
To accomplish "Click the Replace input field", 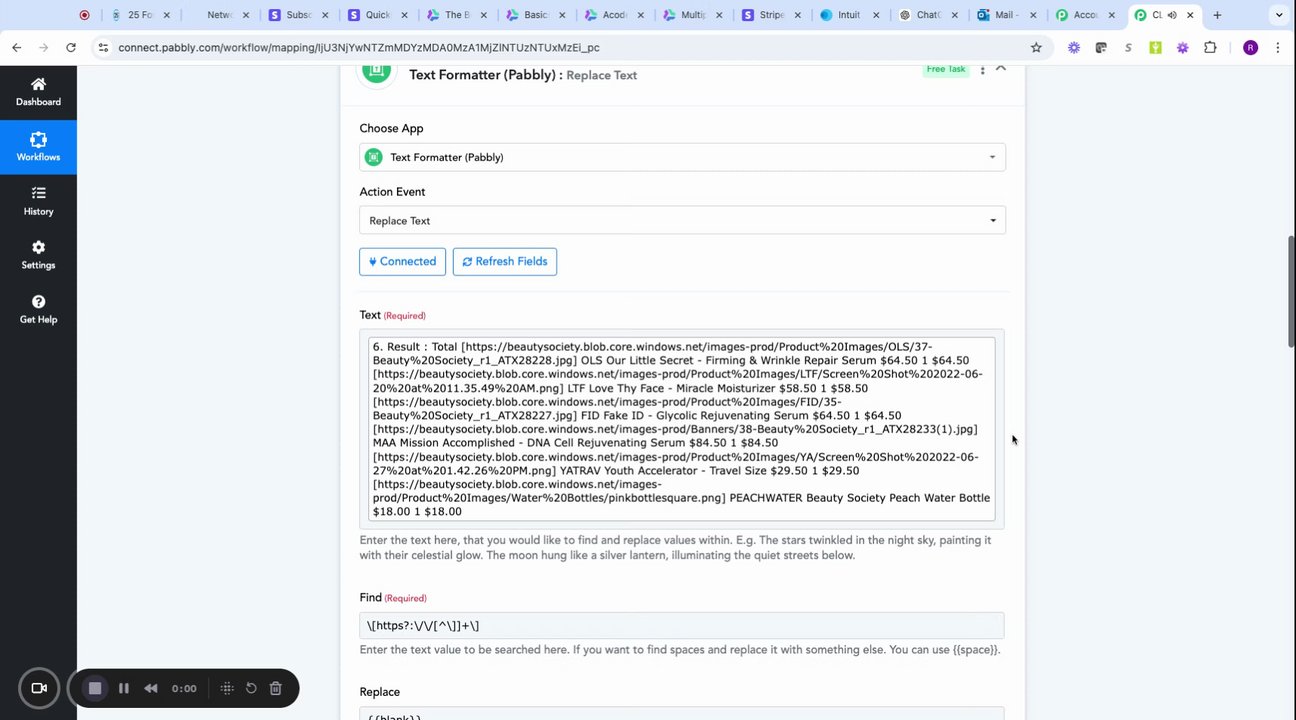I will click(681, 714).
